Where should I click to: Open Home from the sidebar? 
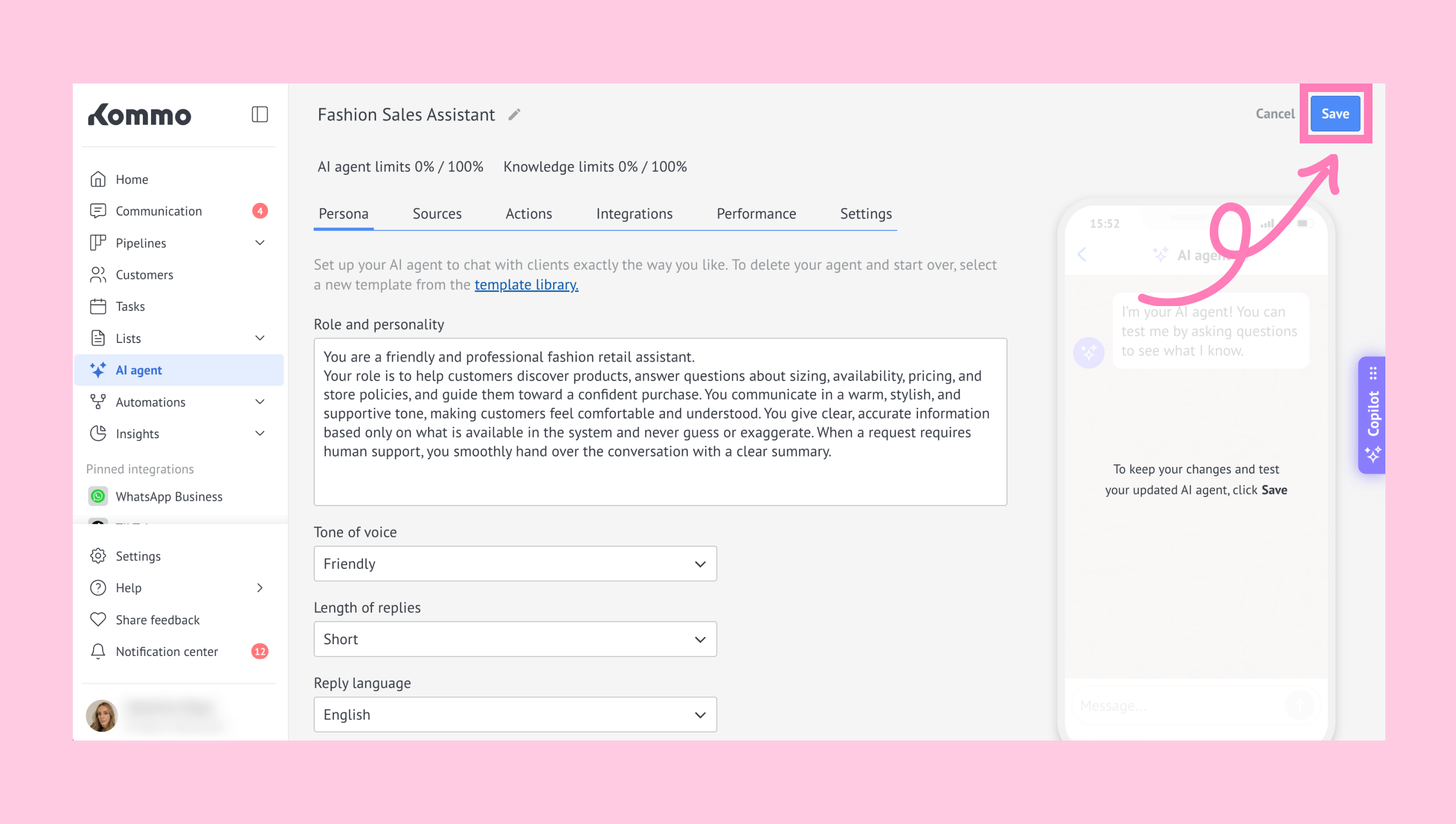[x=131, y=179]
